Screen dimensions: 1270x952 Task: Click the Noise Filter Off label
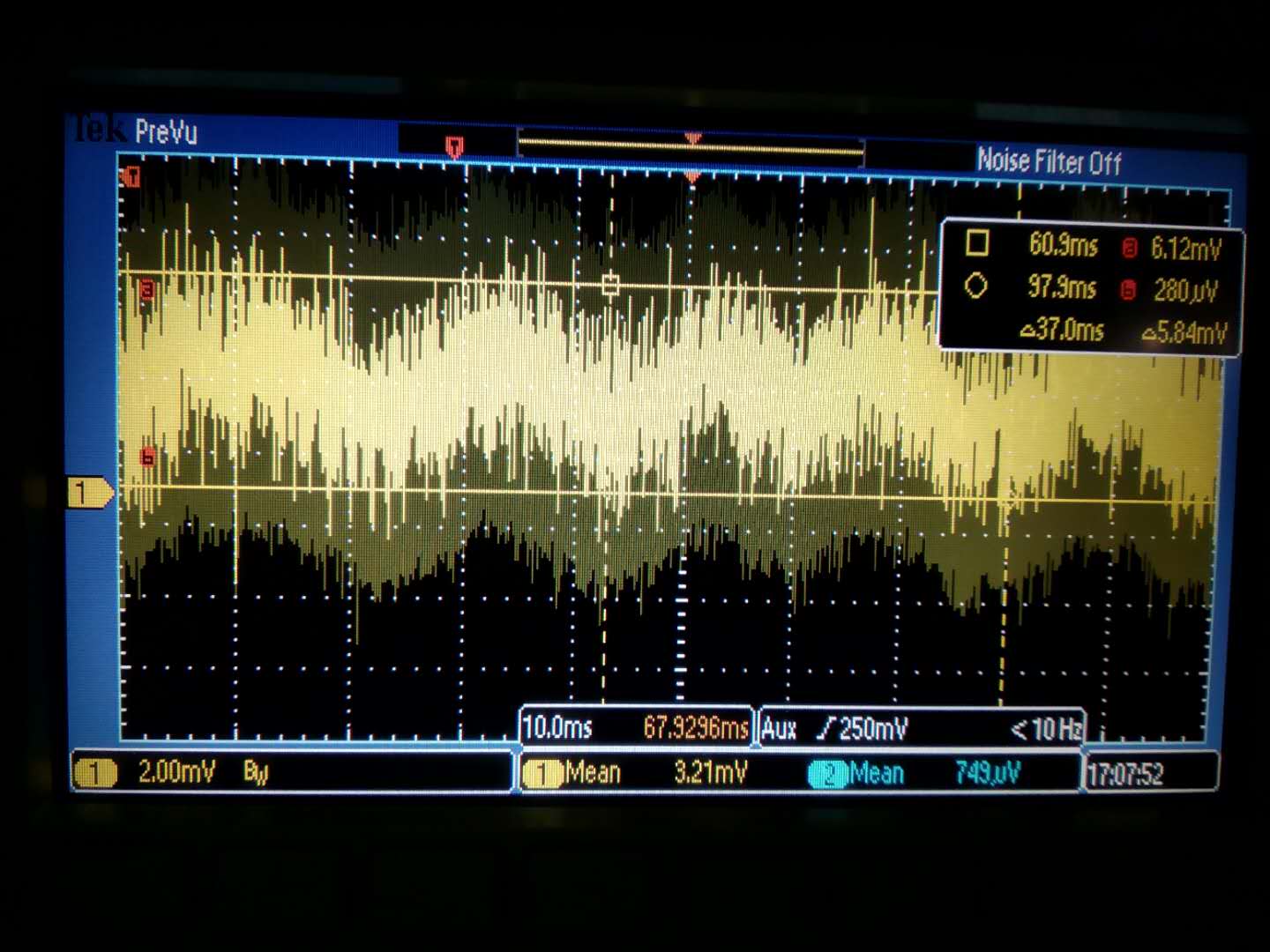click(1049, 161)
